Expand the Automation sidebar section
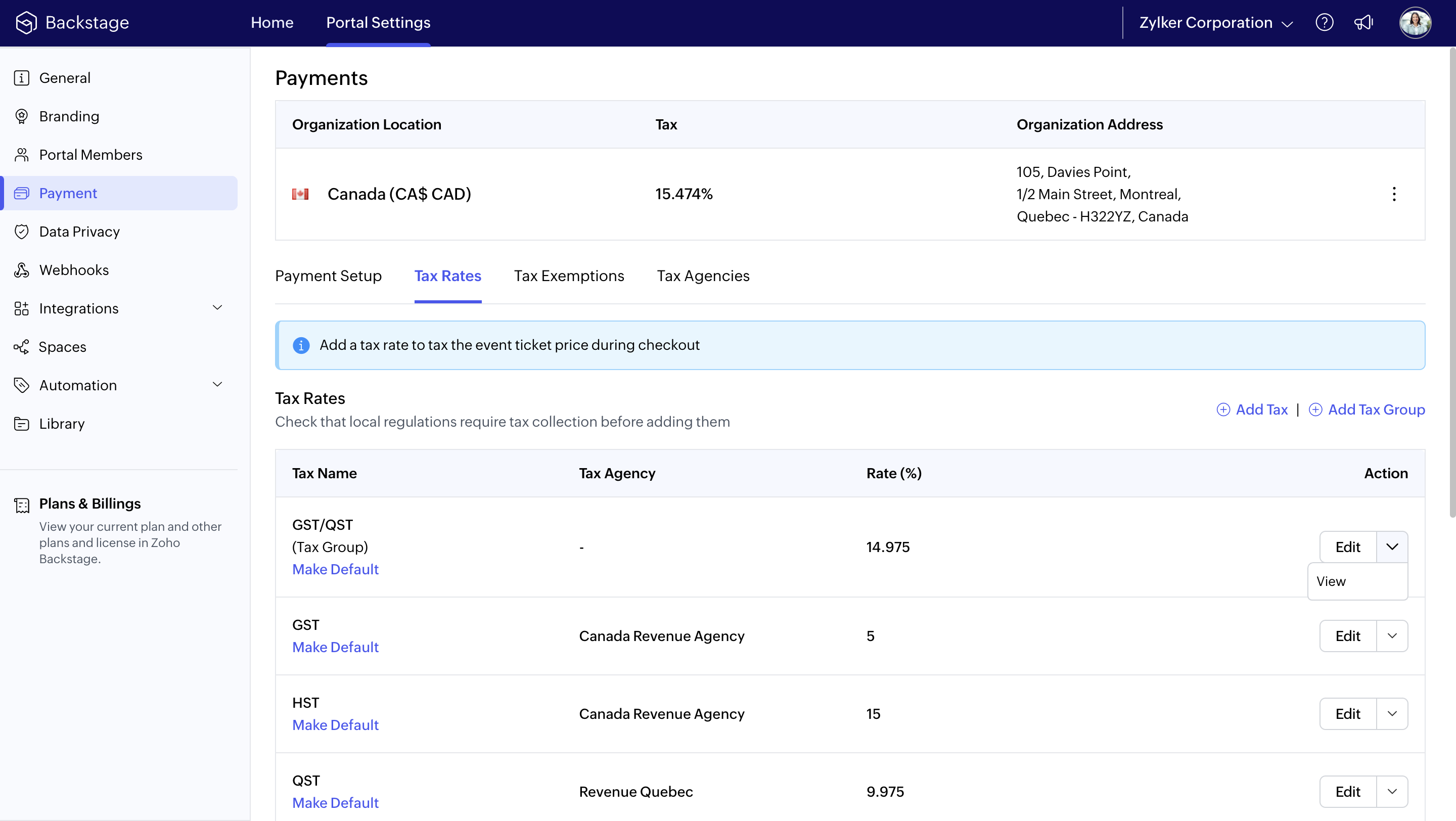The width and height of the screenshot is (1456, 821). coord(217,385)
